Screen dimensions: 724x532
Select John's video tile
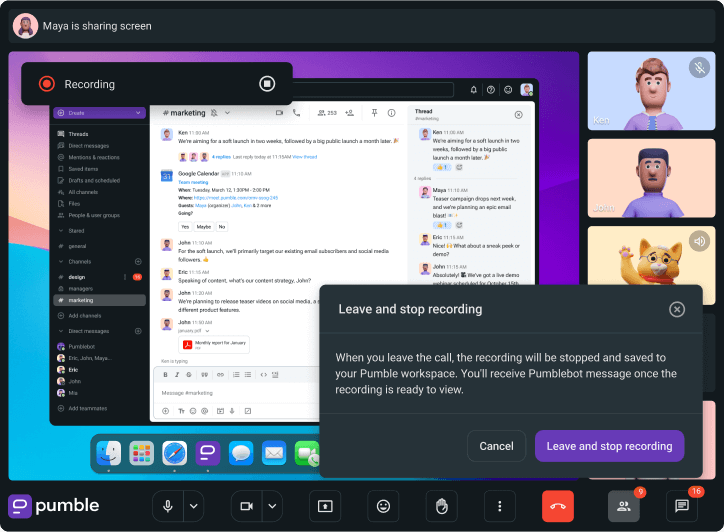651,178
